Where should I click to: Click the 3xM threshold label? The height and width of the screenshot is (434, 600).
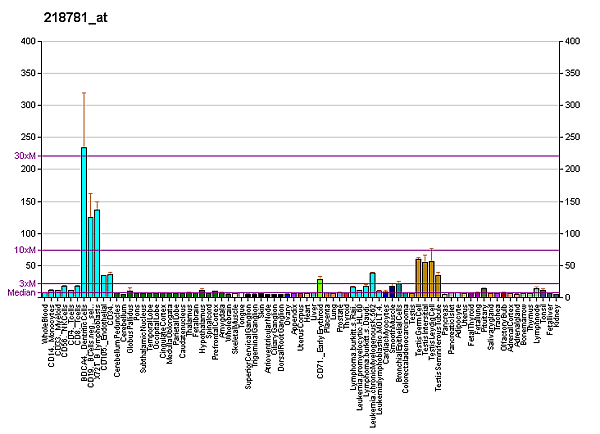pos(28,284)
